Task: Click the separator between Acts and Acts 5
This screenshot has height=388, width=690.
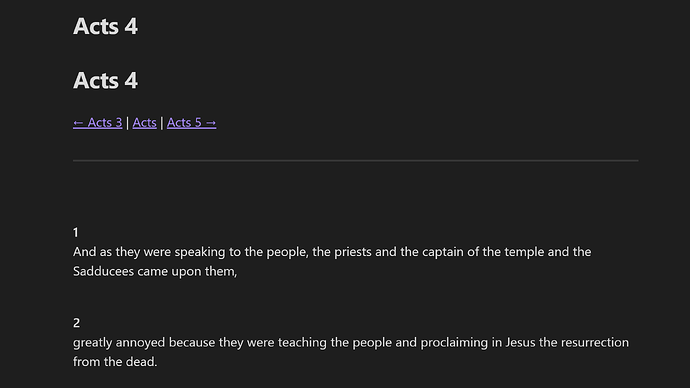Action: point(162,123)
